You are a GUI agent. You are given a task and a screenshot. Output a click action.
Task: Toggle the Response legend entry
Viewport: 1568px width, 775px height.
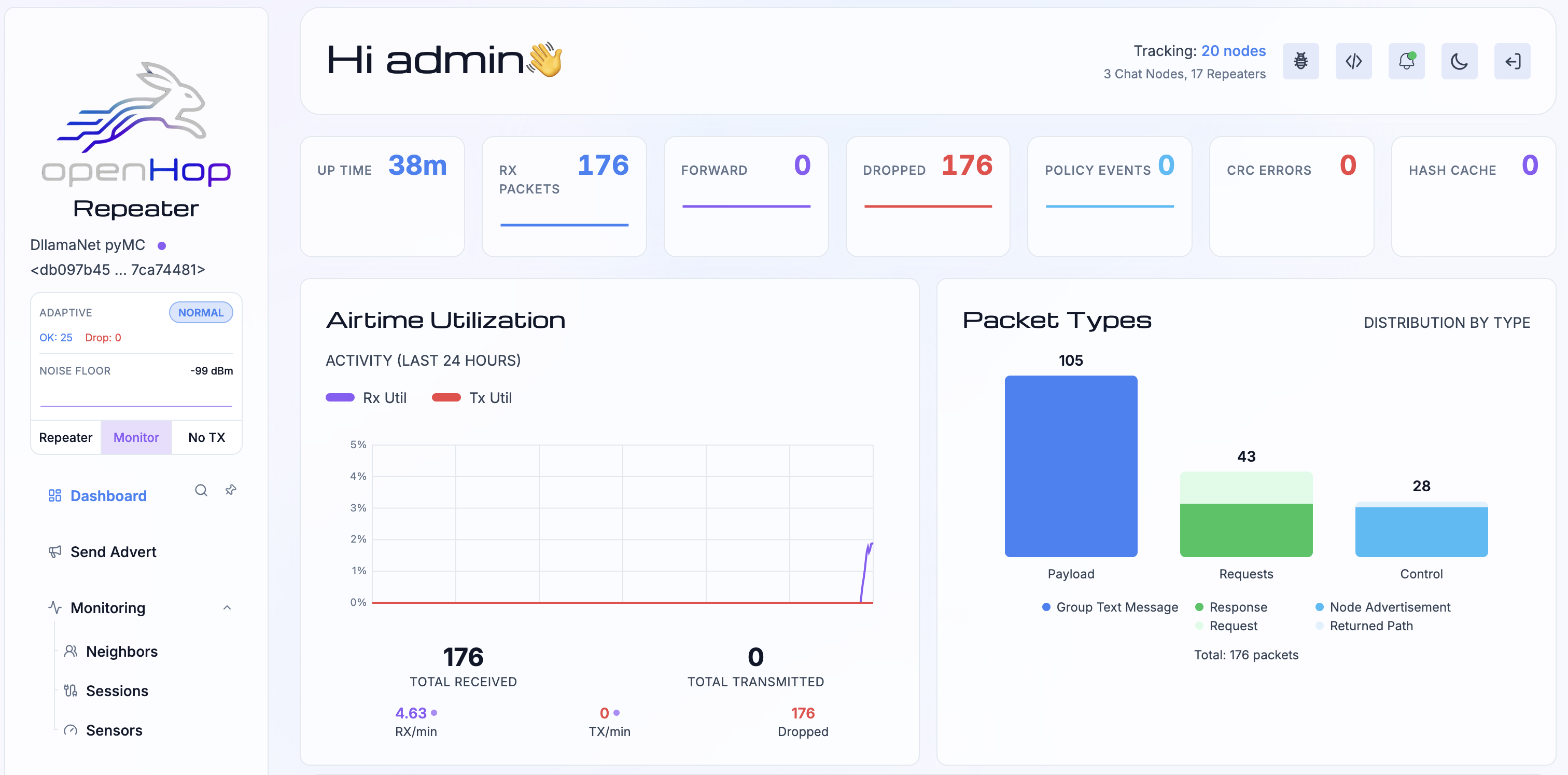[1231, 607]
